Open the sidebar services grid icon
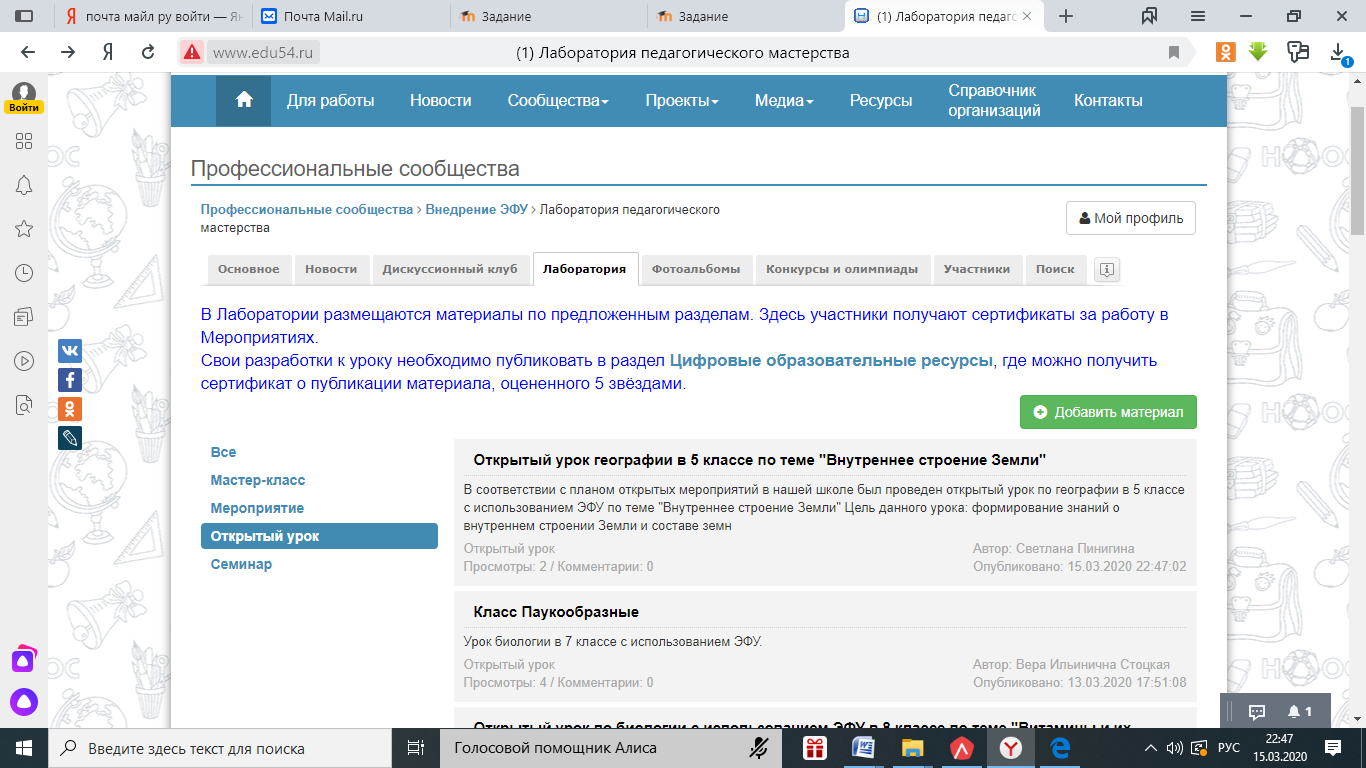This screenshot has width=1366, height=768. tap(24, 141)
